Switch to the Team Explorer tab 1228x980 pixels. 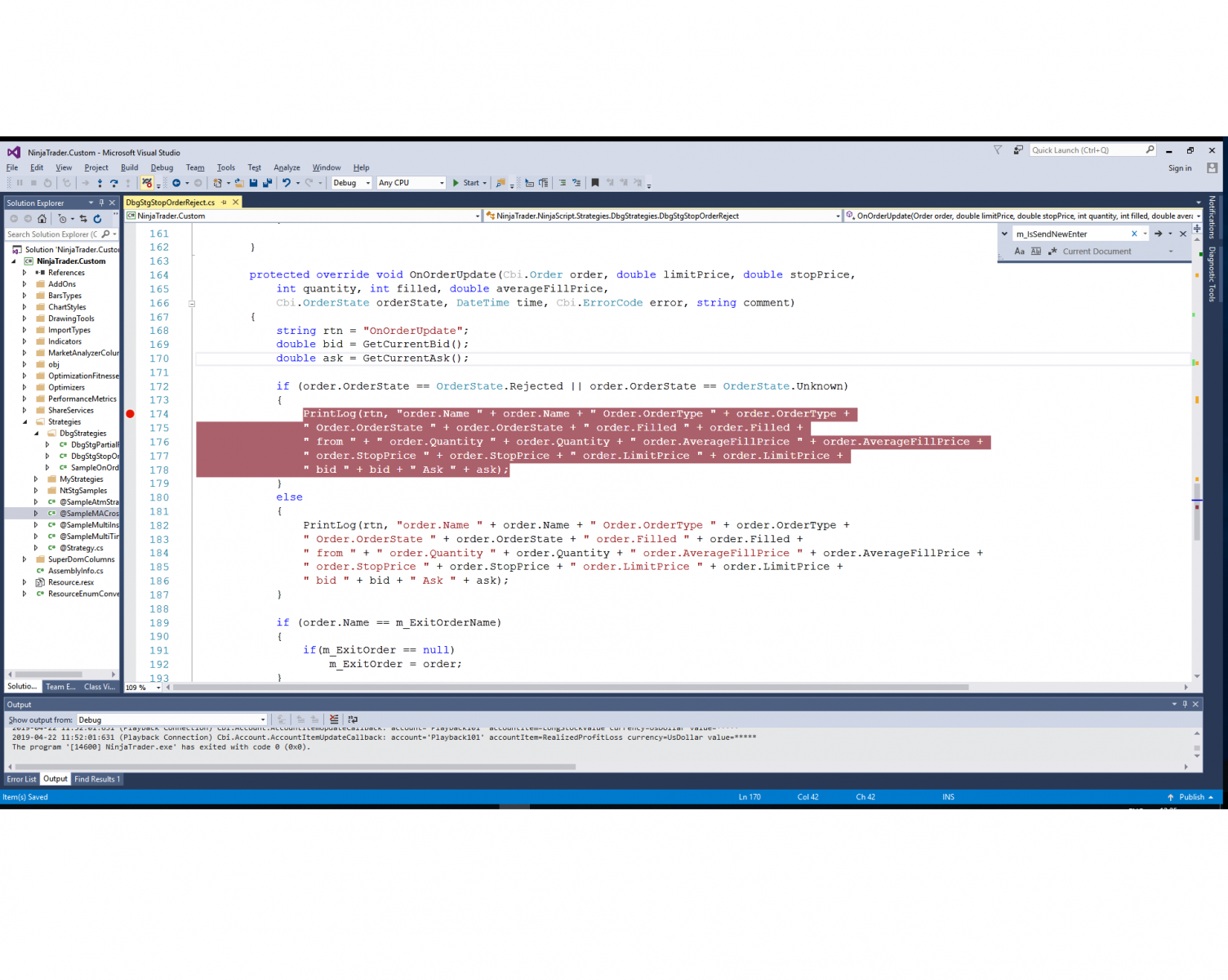pyautogui.click(x=60, y=687)
